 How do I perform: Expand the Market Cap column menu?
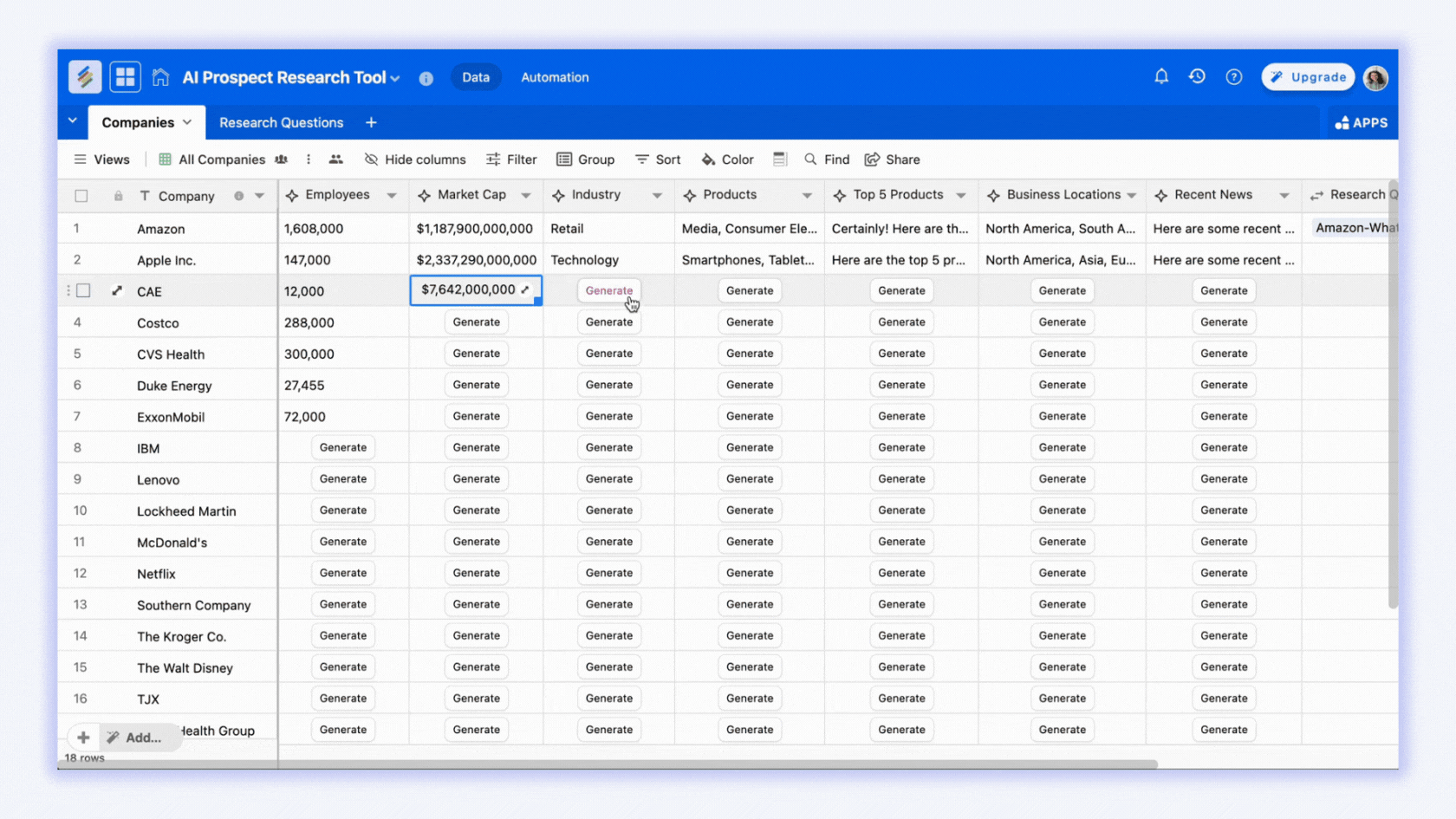(x=526, y=196)
